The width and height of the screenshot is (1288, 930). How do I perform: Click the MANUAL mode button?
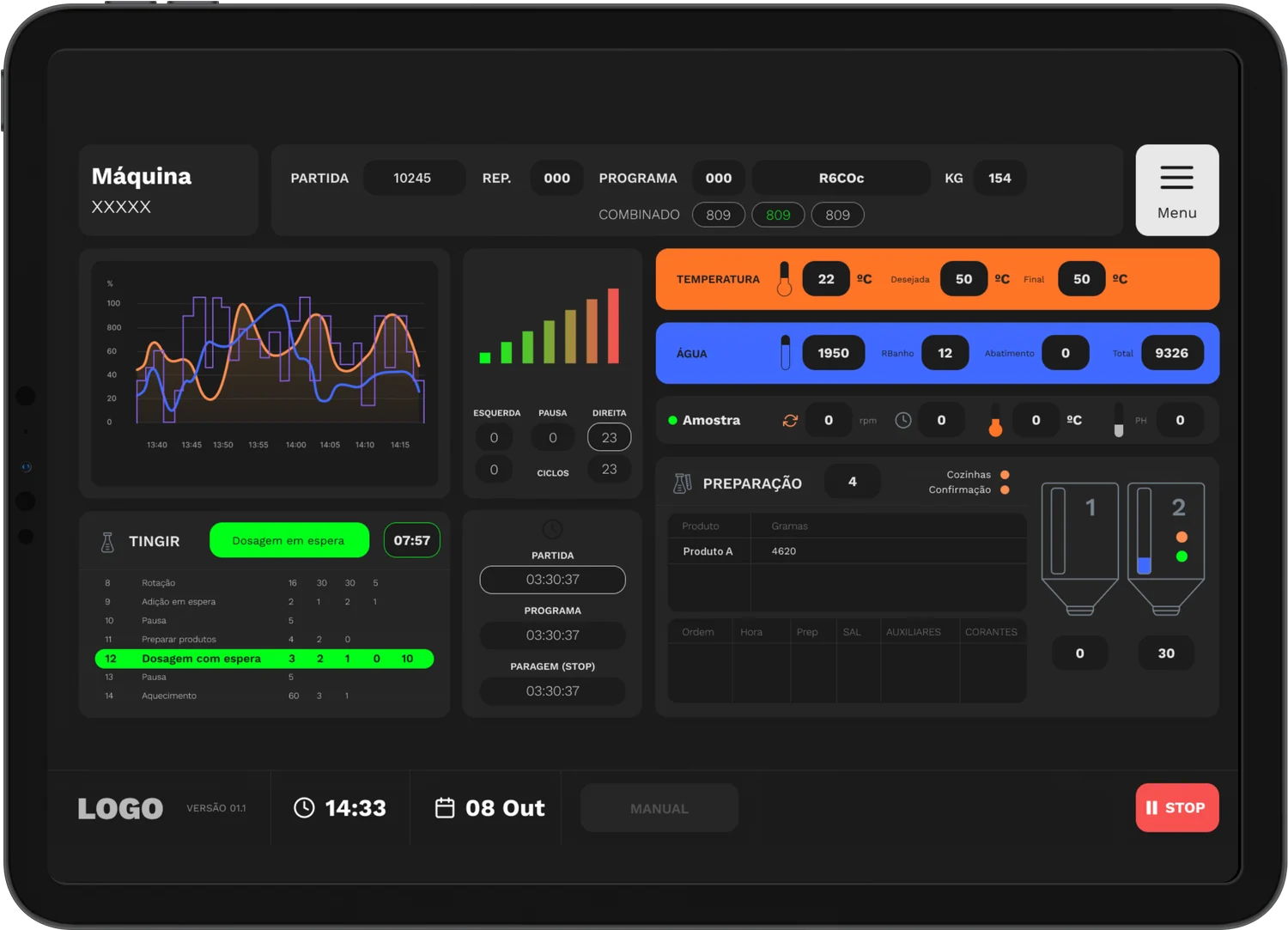click(659, 808)
